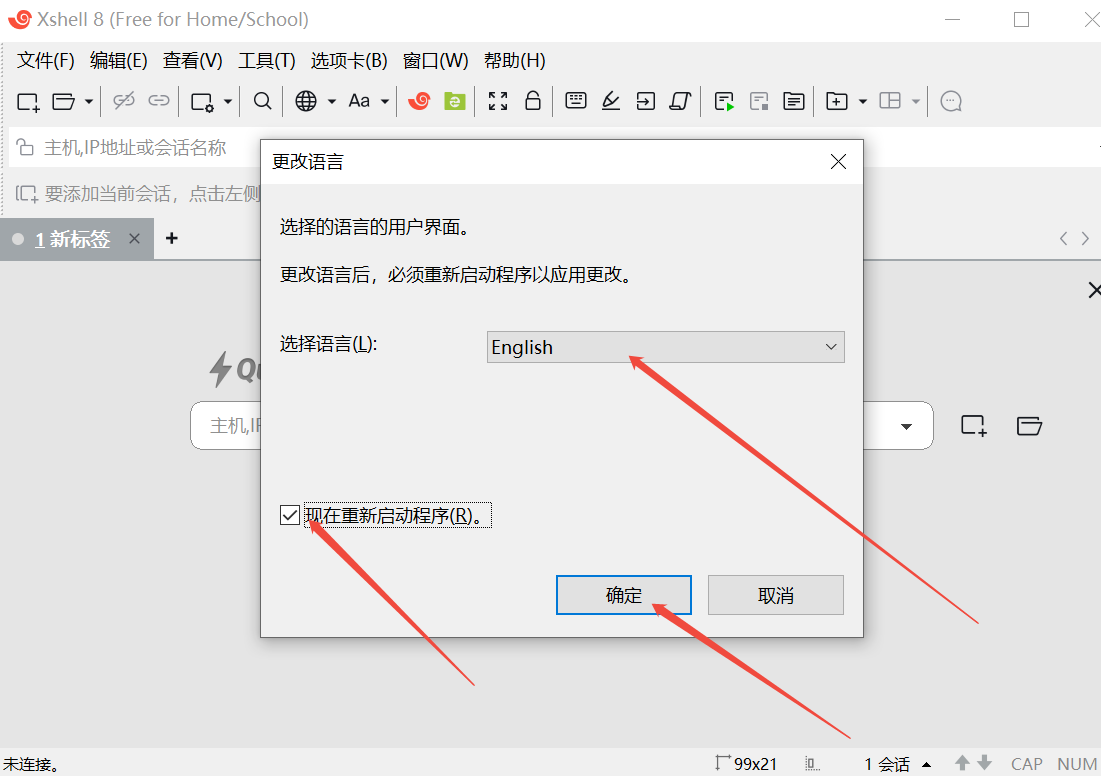This screenshot has width=1101, height=776.
Task: Open the 工具(T) menu
Action: tap(266, 61)
